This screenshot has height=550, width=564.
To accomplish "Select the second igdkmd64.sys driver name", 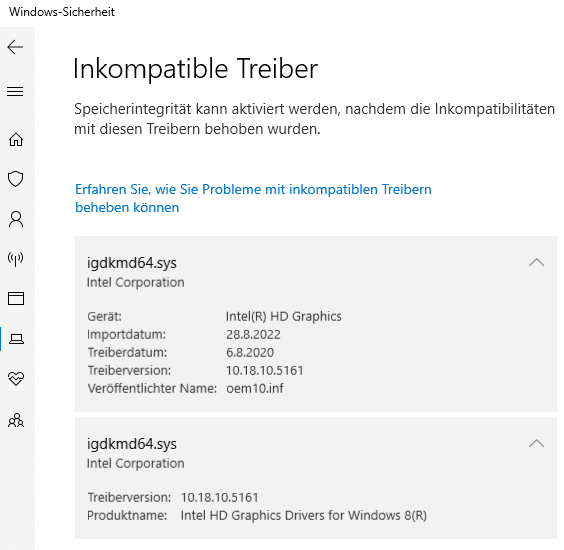I will (132, 444).
